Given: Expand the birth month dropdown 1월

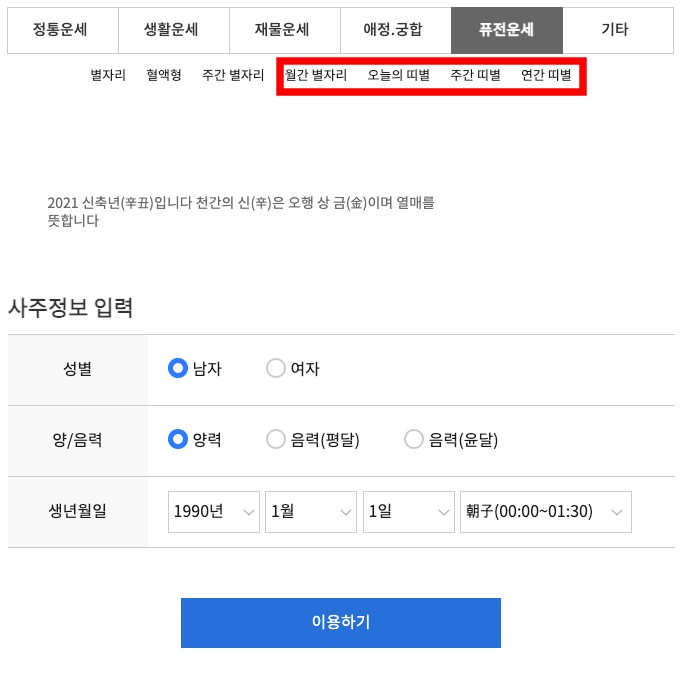Looking at the screenshot, I should click(x=311, y=512).
